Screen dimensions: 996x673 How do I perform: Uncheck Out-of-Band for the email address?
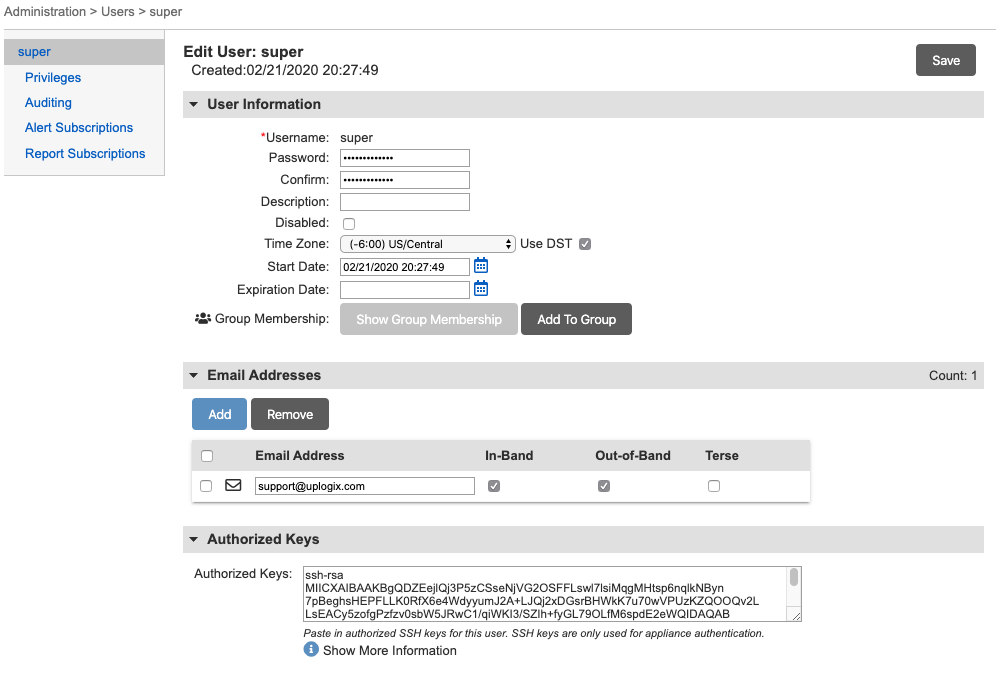[602, 485]
